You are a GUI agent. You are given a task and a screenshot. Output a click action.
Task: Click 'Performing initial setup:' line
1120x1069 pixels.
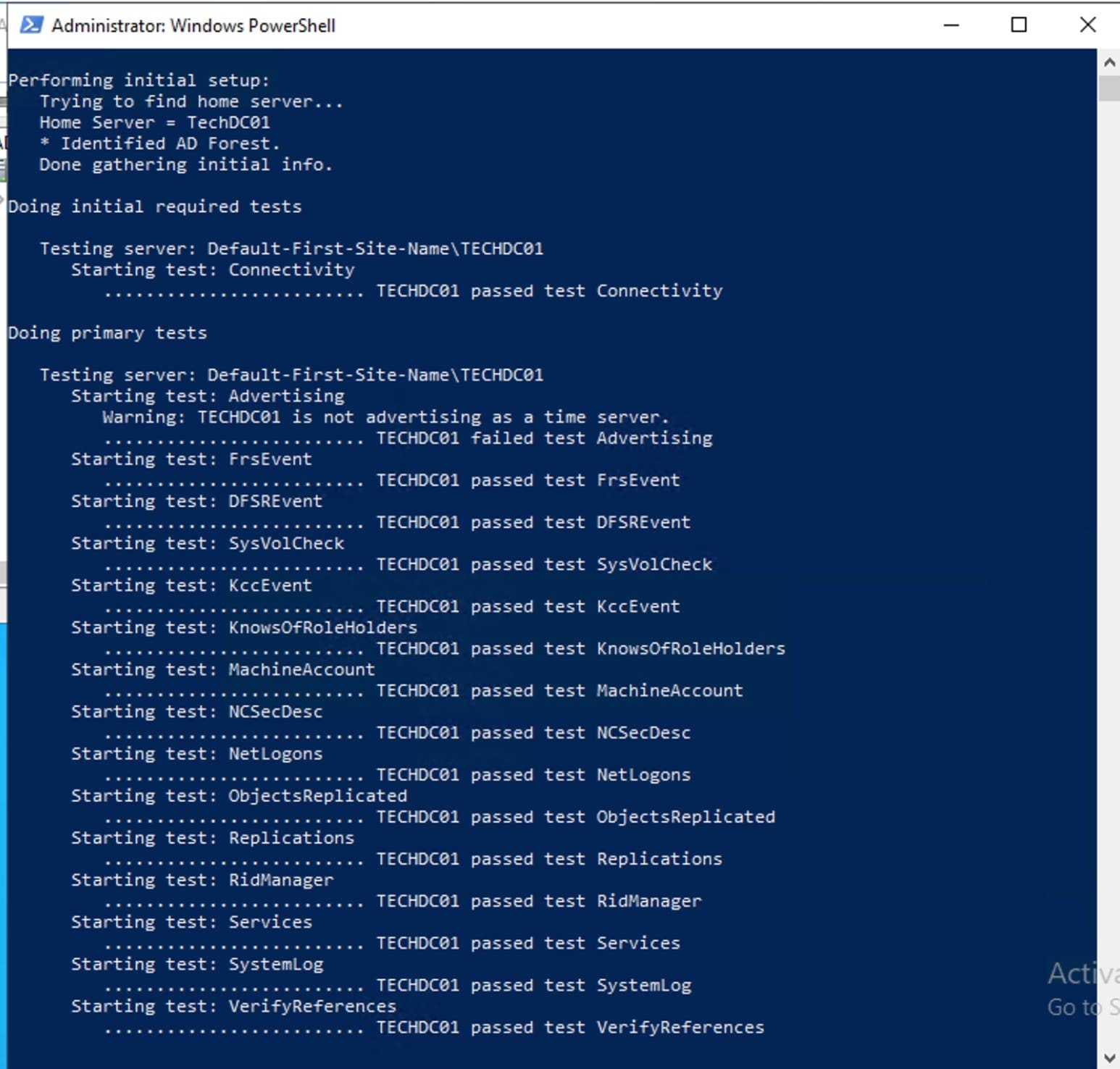tap(138, 80)
